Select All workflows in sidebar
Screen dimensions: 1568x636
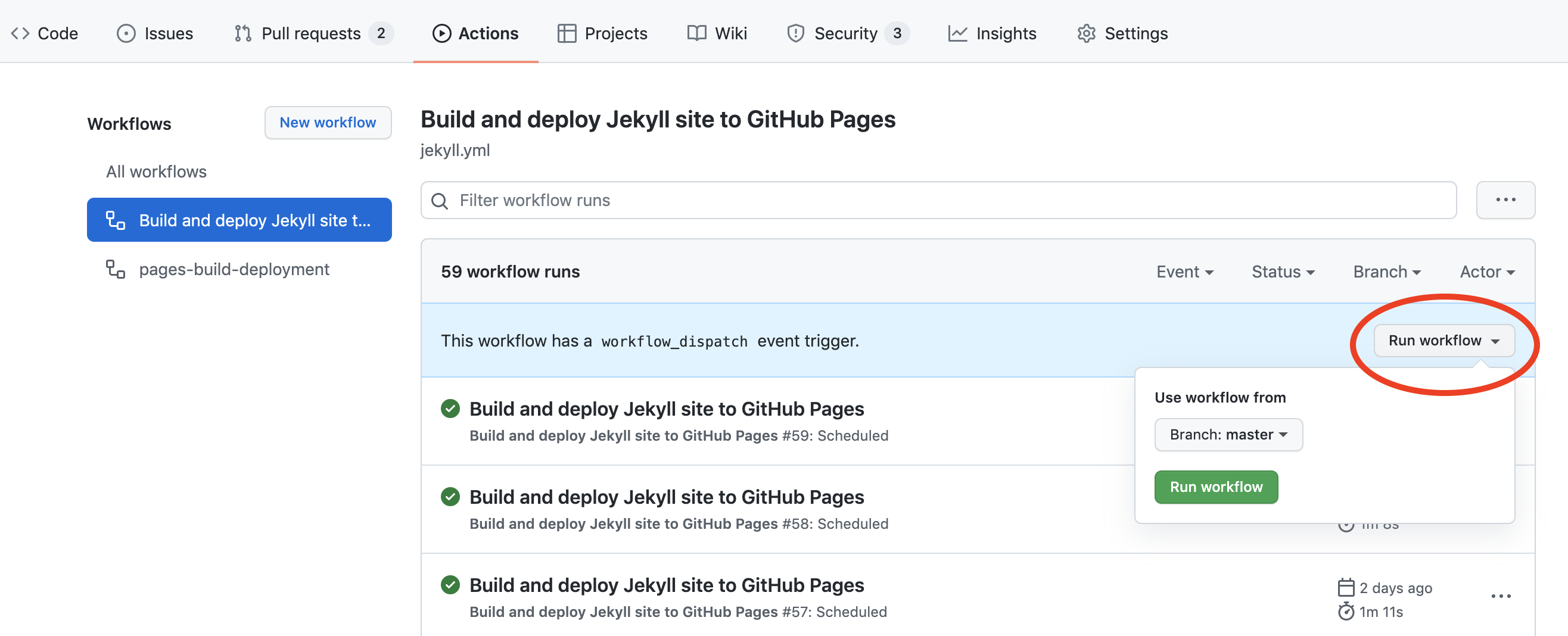click(x=157, y=172)
